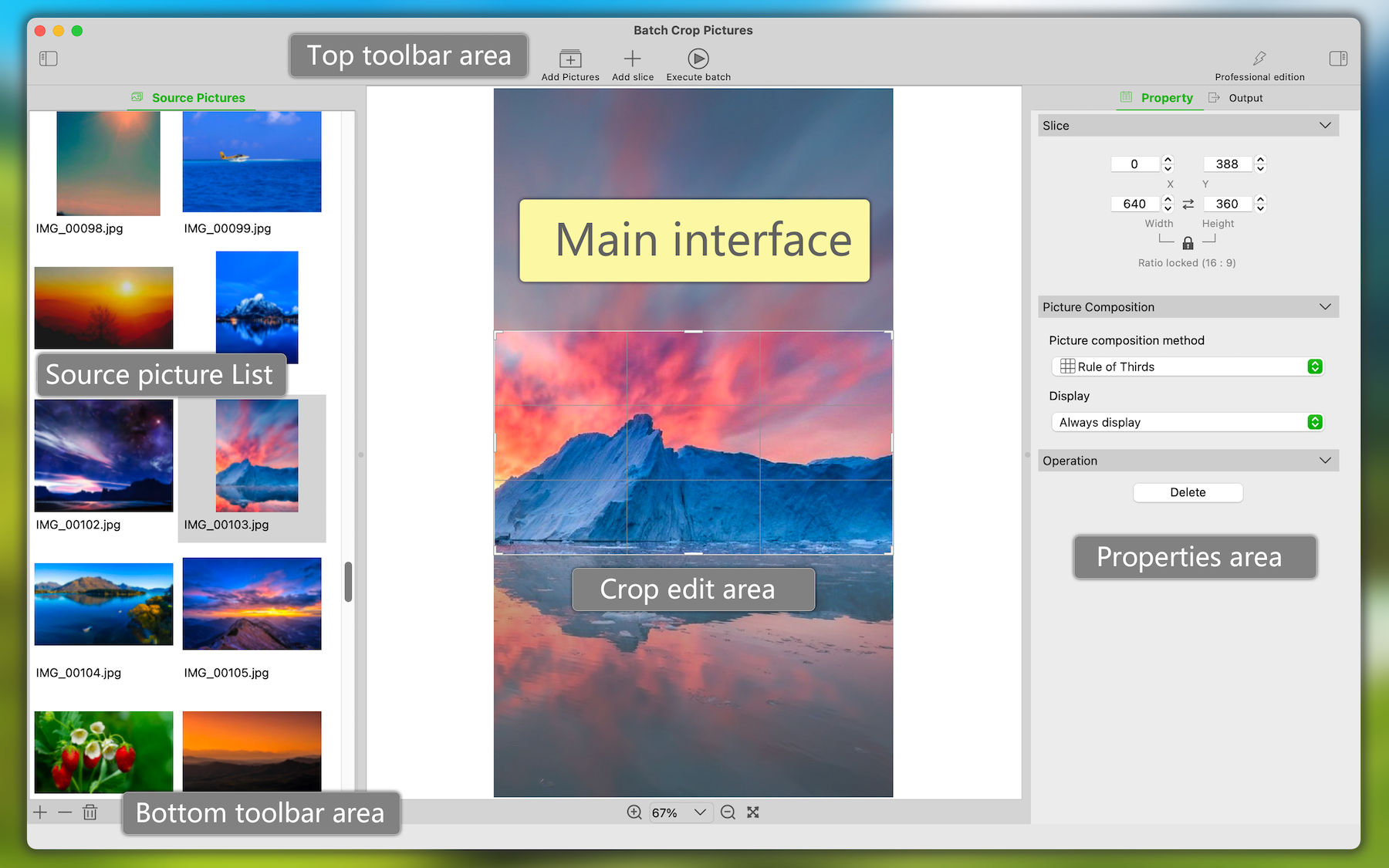Select the IMG_00098.jpg thumbnail

(108, 164)
